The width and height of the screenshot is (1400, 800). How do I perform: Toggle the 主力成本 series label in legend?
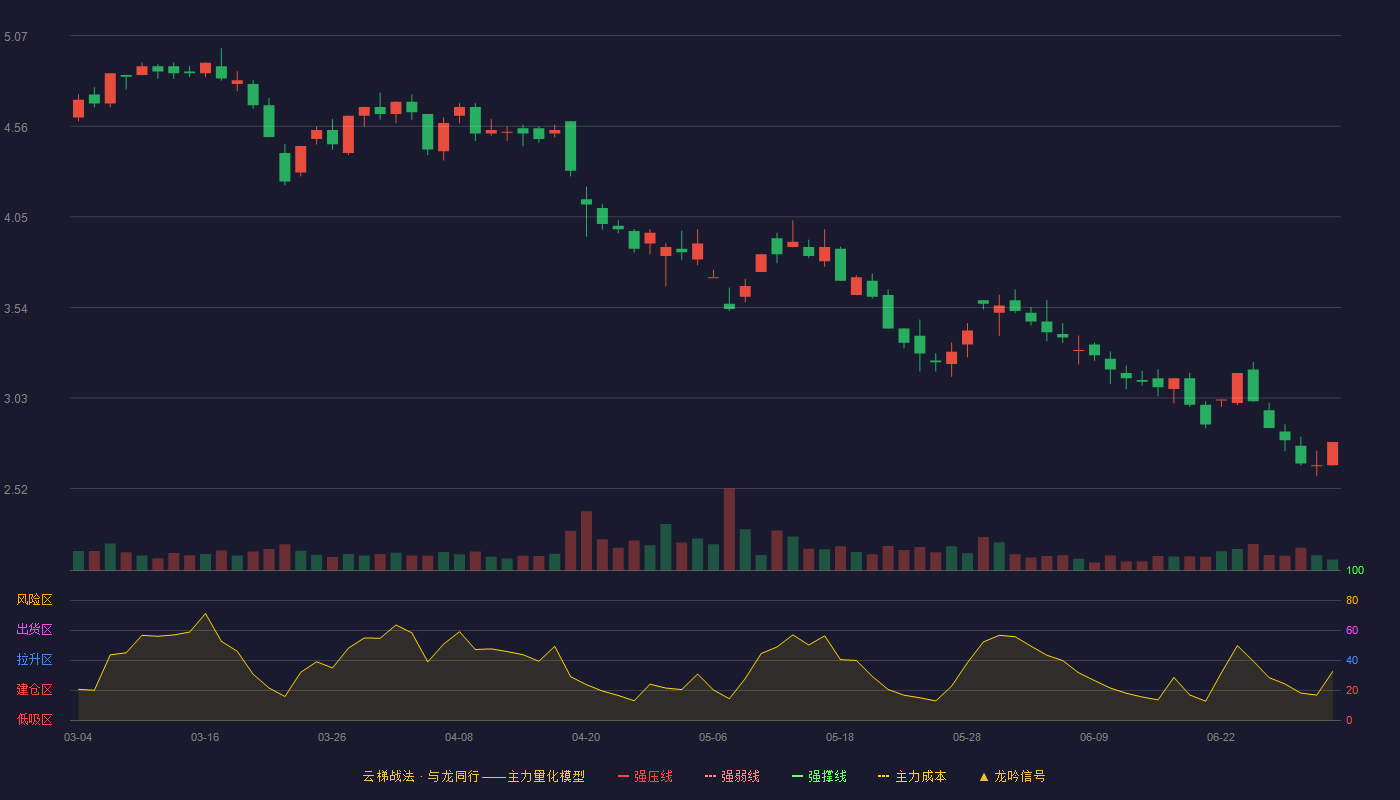[921, 776]
